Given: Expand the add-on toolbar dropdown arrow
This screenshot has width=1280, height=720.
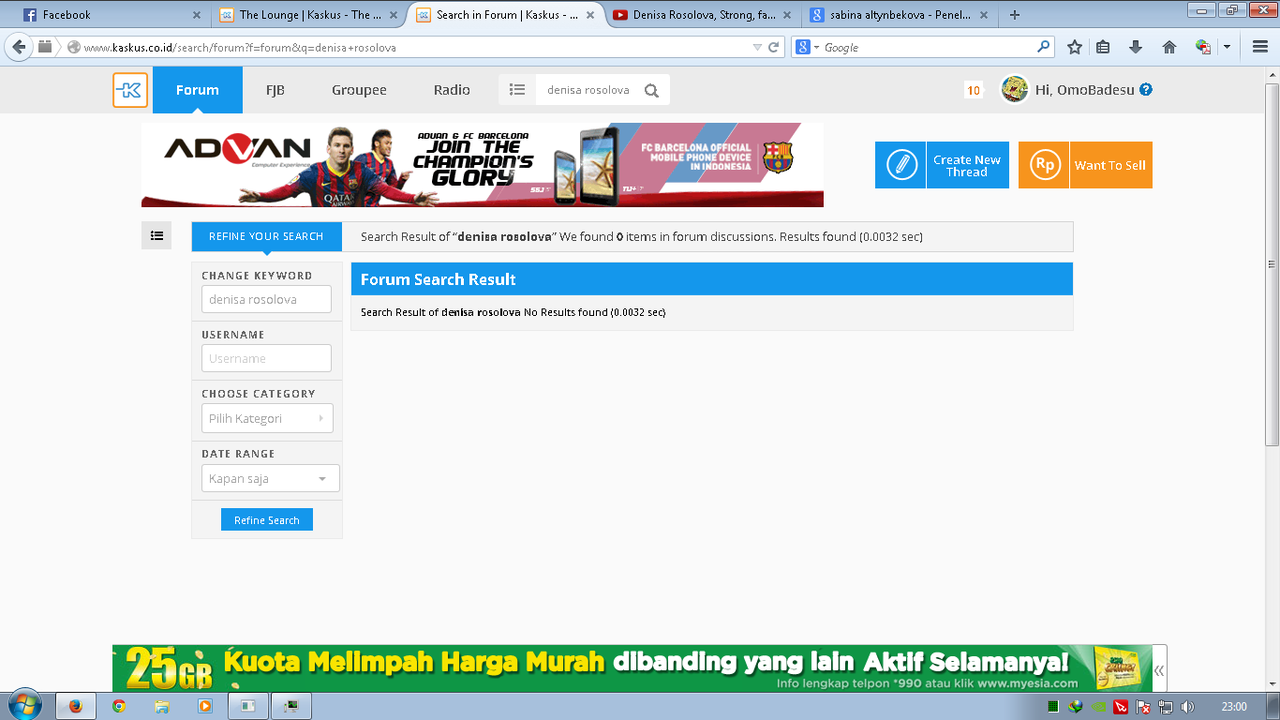Looking at the screenshot, I should click(x=1227, y=47).
